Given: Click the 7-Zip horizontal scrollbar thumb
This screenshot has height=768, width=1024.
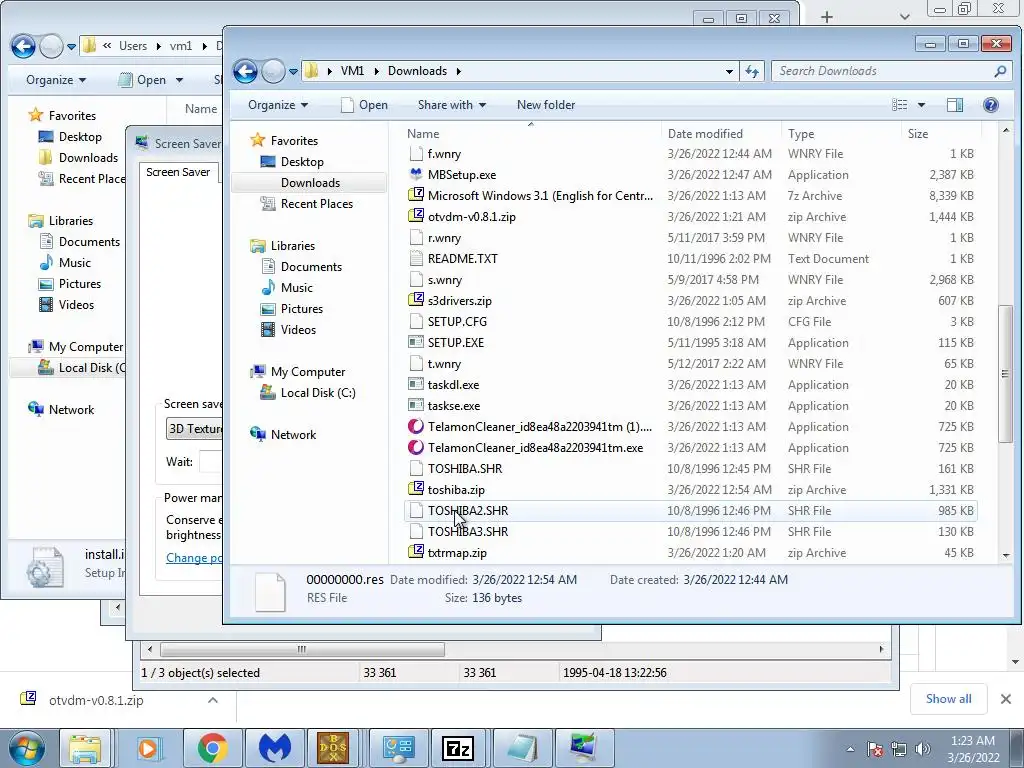Looking at the screenshot, I should 302,649.
